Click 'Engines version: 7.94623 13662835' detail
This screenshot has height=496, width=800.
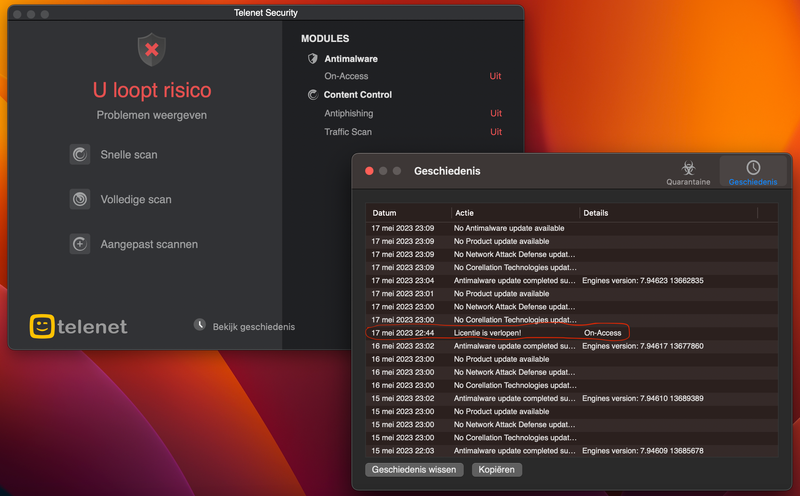pos(642,281)
